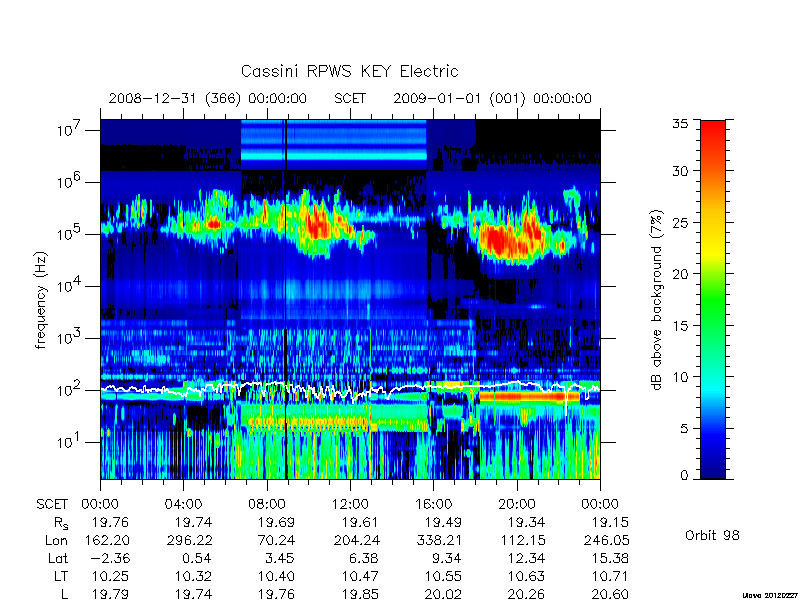Screen dimensions: 800x600
Task: Click the "SCET" row header below the plot
Action: (52, 505)
